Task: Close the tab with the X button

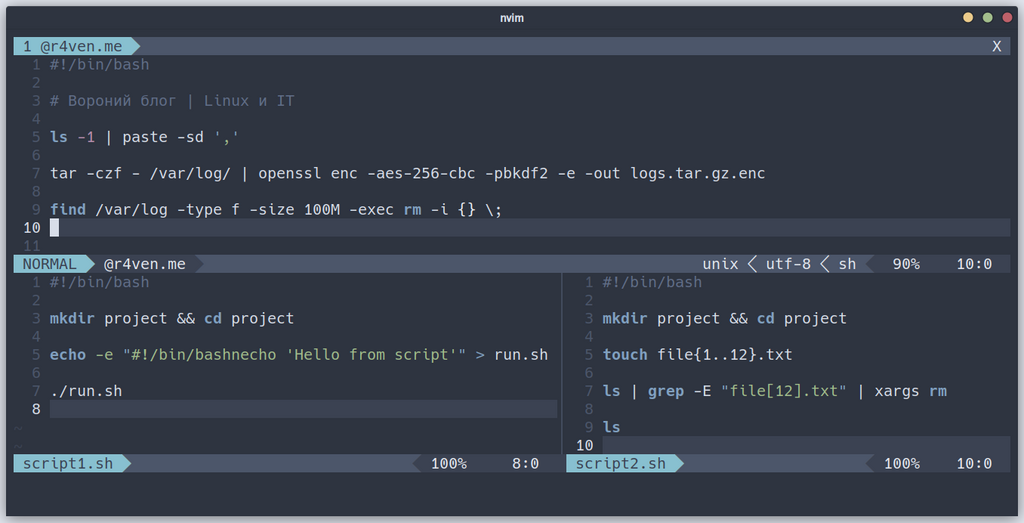Action: coord(996,46)
